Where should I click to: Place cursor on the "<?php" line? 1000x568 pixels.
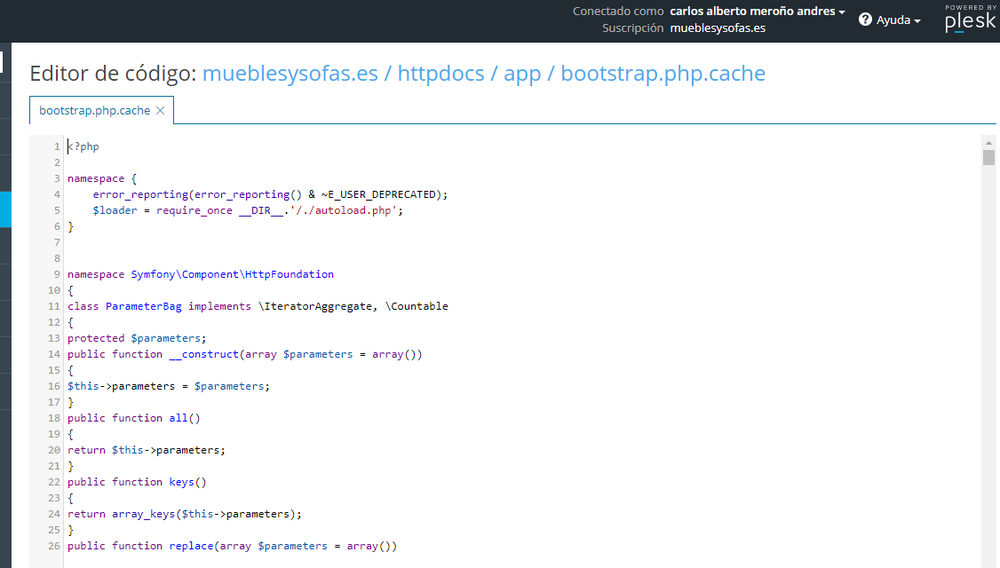(x=84, y=147)
